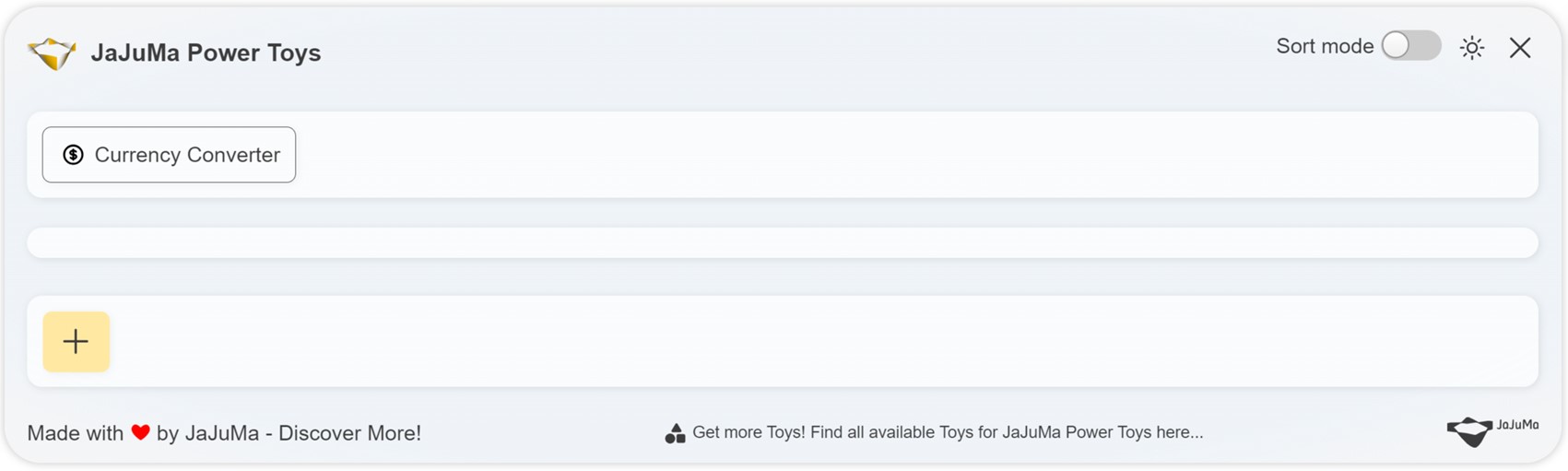Toggle the Sort mode switch

(x=1411, y=45)
